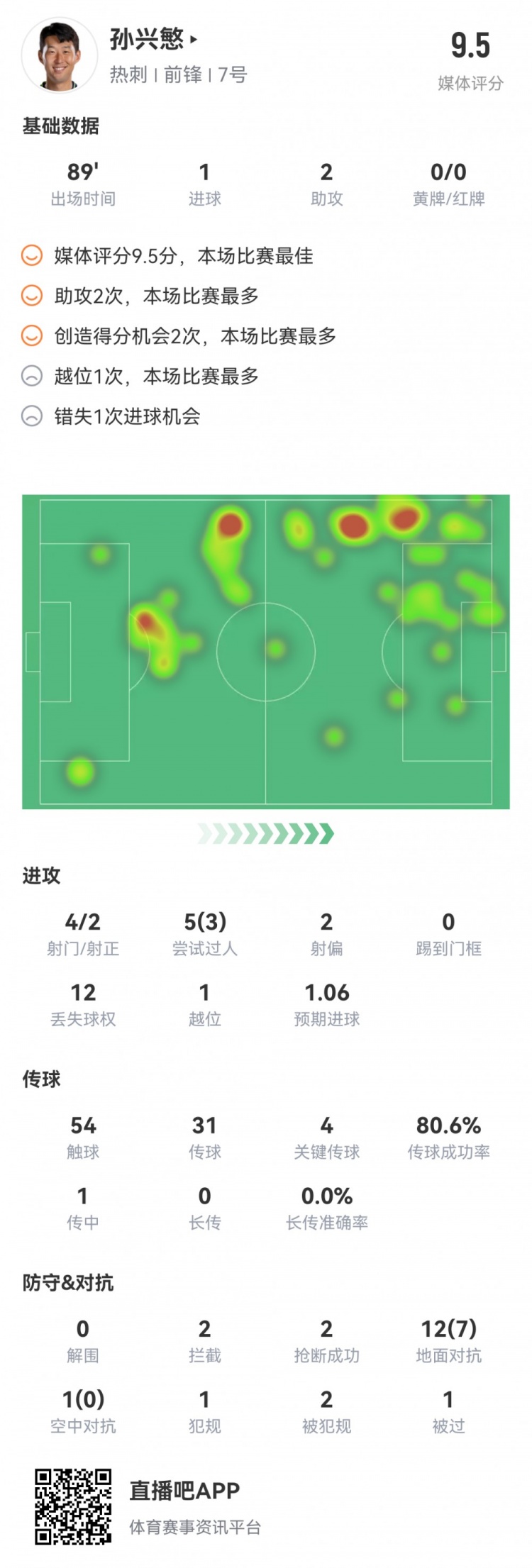Expand the arrow next to 孙兴慜 name
The width and height of the screenshot is (532, 1568).
194,40
